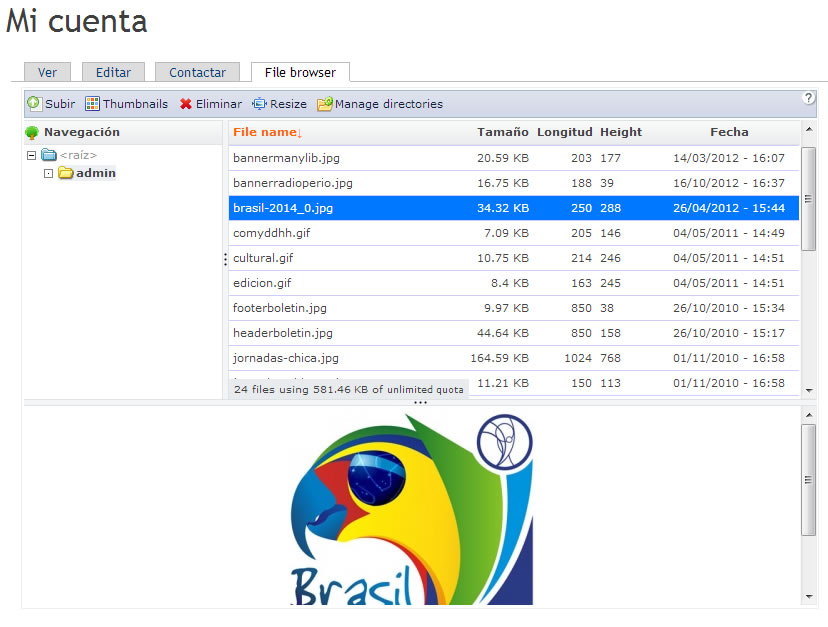
Task: Click the Subir button label
Action: [x=60, y=104]
